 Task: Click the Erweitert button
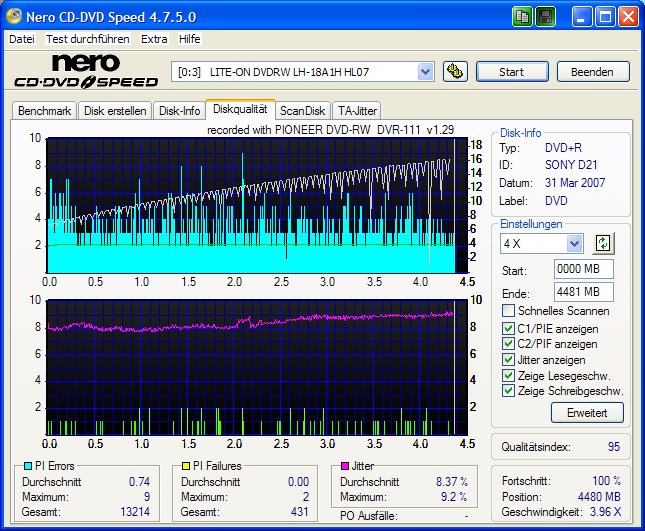point(587,412)
